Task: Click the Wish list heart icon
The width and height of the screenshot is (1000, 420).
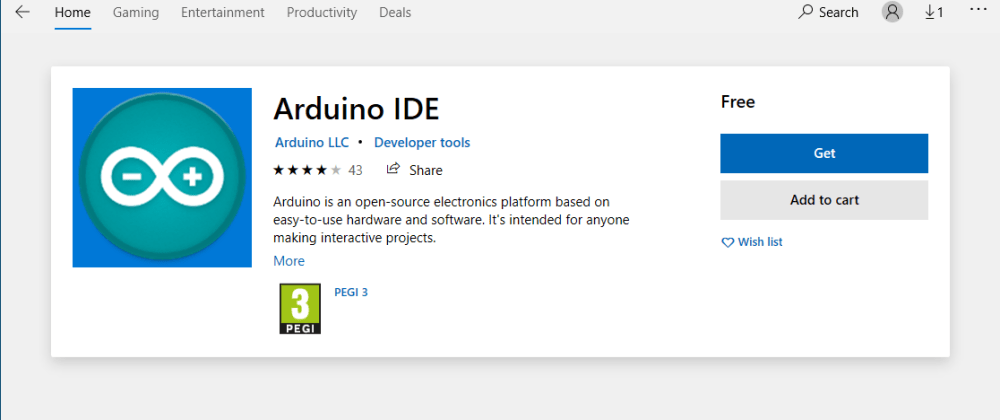Action: click(x=728, y=243)
